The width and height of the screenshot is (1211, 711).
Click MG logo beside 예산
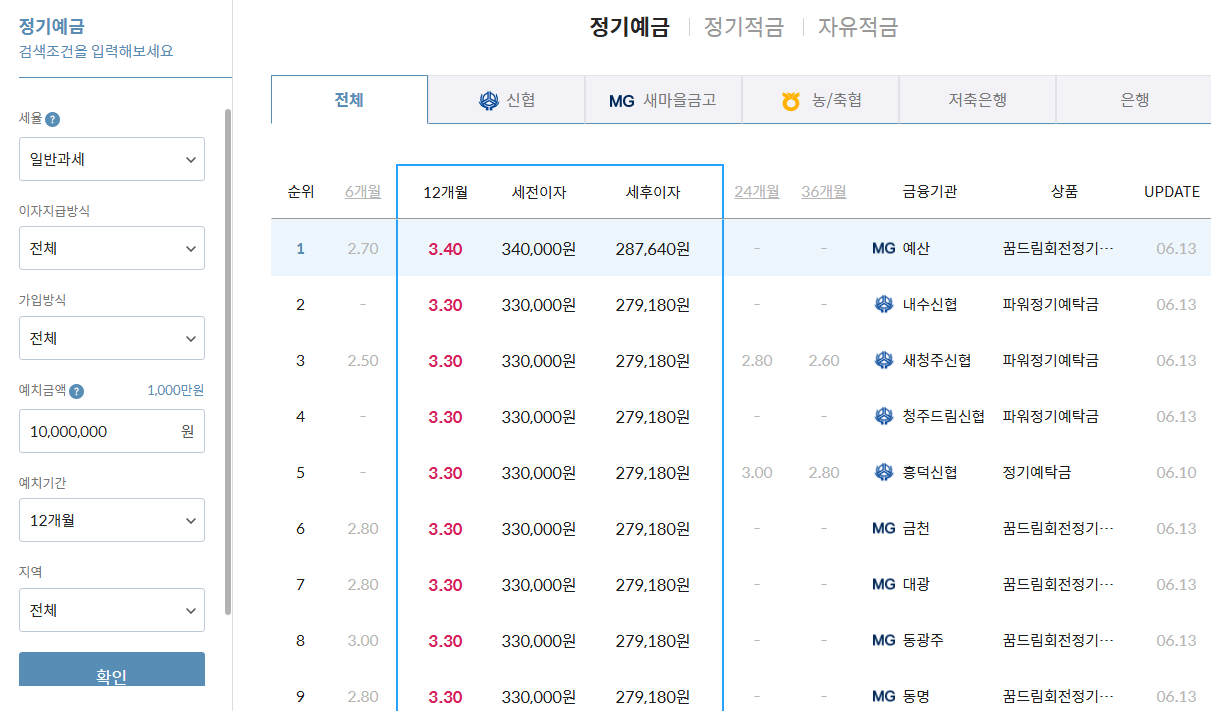pyautogui.click(x=884, y=248)
